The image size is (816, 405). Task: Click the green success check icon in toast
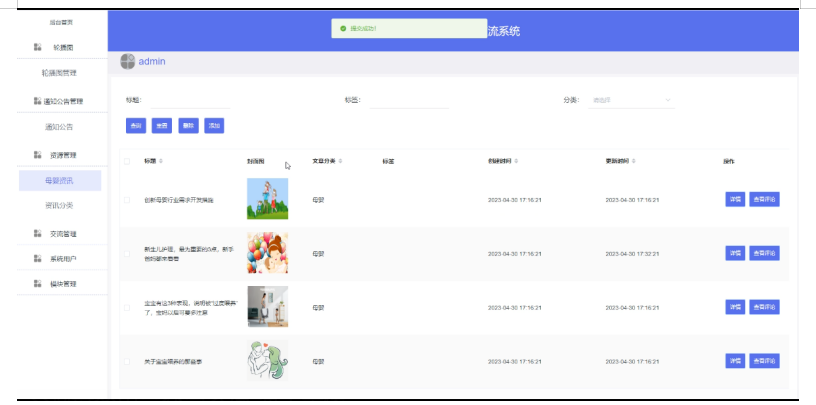[x=343, y=28]
